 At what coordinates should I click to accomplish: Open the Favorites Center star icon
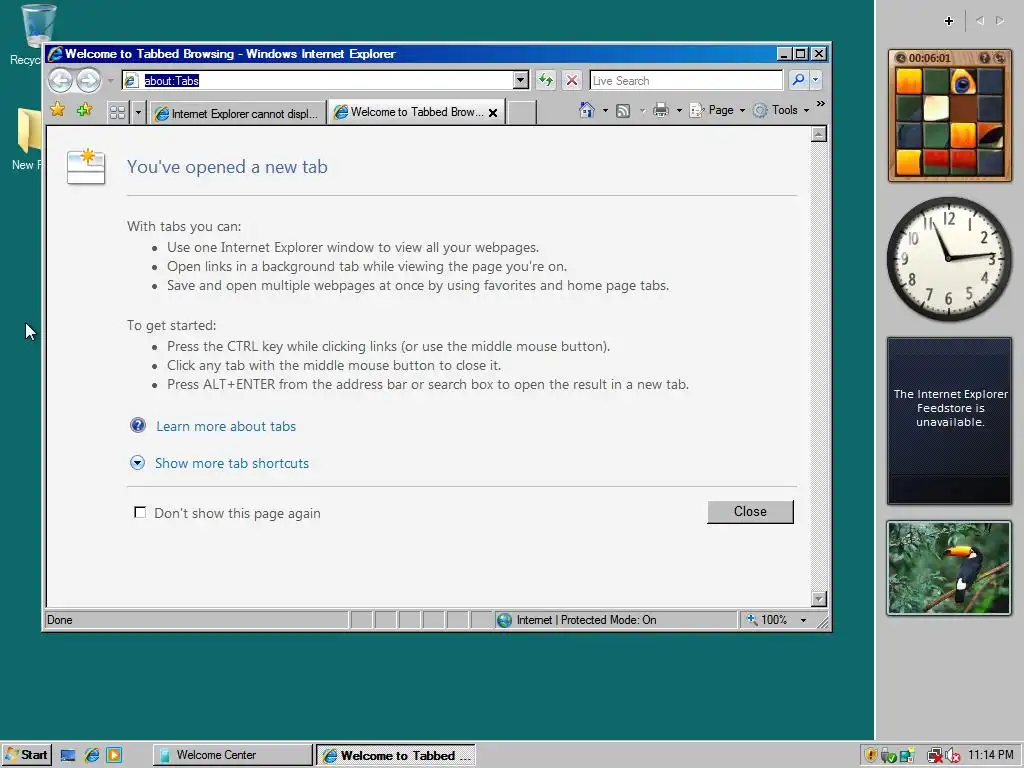[x=57, y=110]
